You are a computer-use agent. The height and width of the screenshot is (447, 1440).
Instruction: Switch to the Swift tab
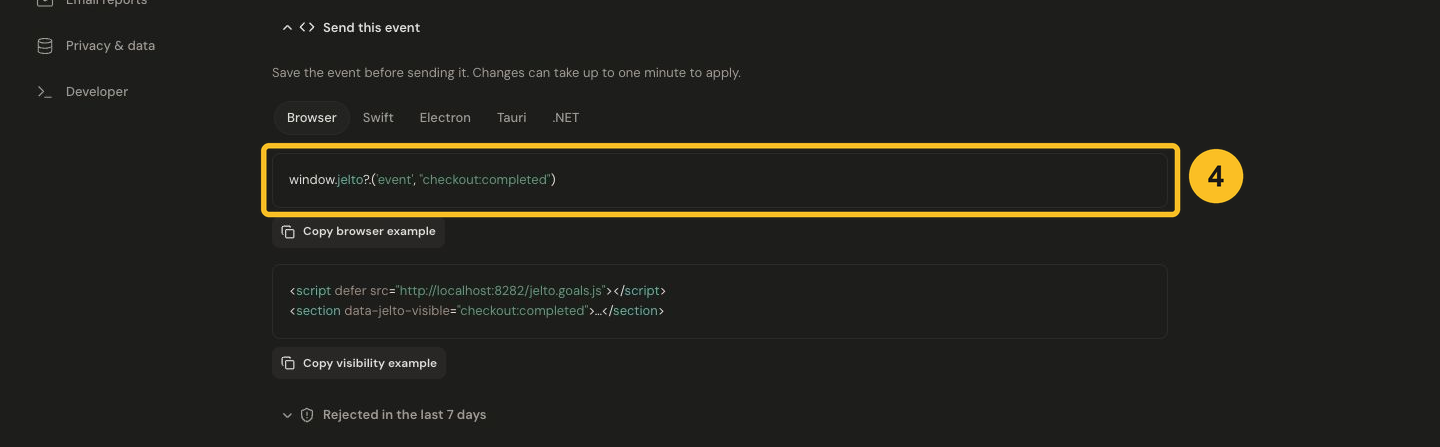pos(378,118)
